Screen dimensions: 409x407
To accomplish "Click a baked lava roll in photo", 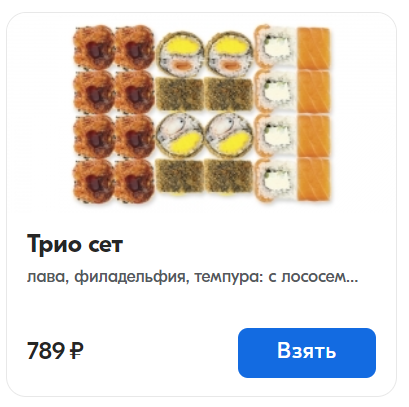I will (x=93, y=47).
